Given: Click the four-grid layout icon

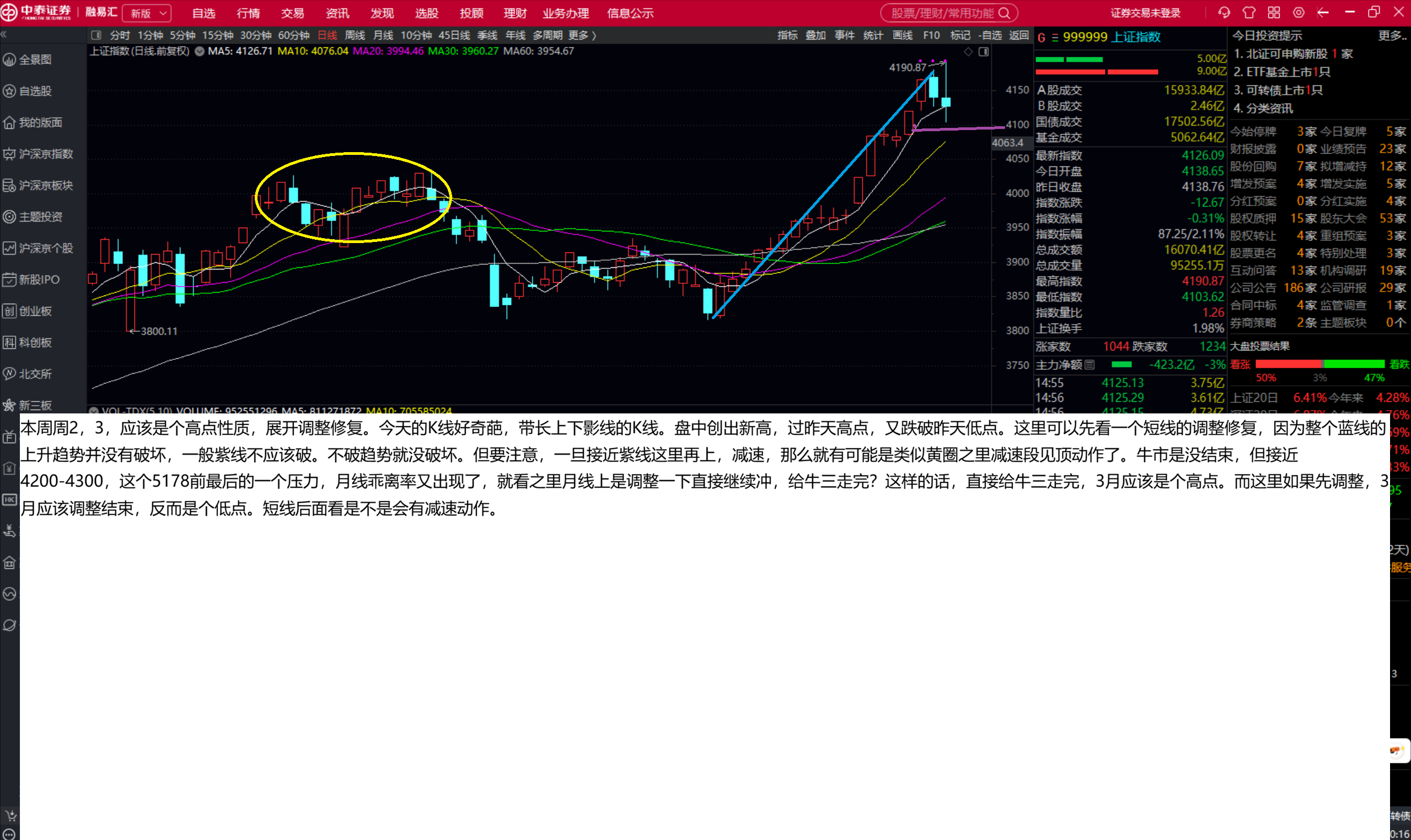Looking at the screenshot, I should click(1273, 13).
